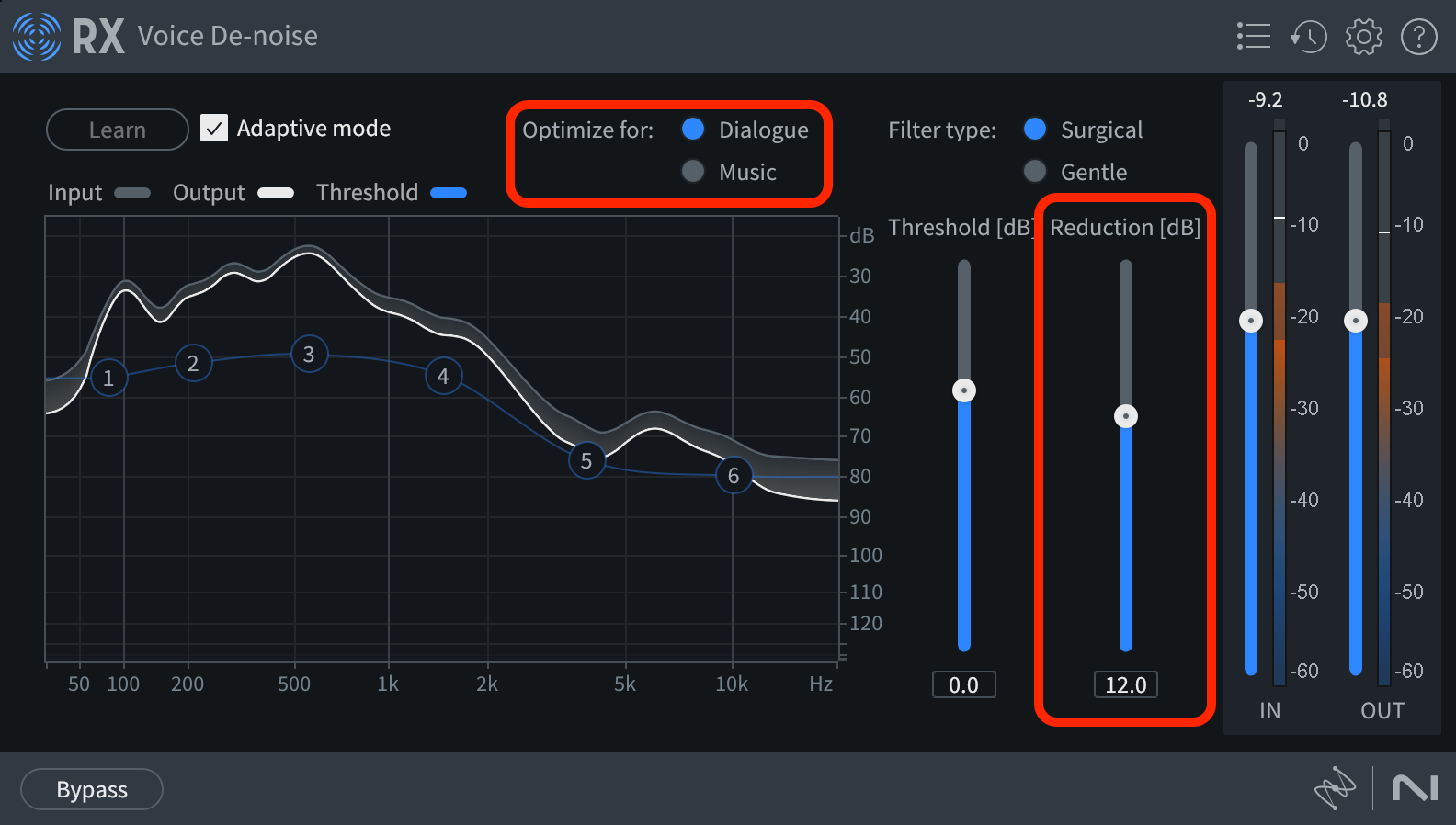This screenshot has height=825, width=1456.
Task: Toggle the Adaptive mode checkbox
Action: pyautogui.click(x=214, y=129)
